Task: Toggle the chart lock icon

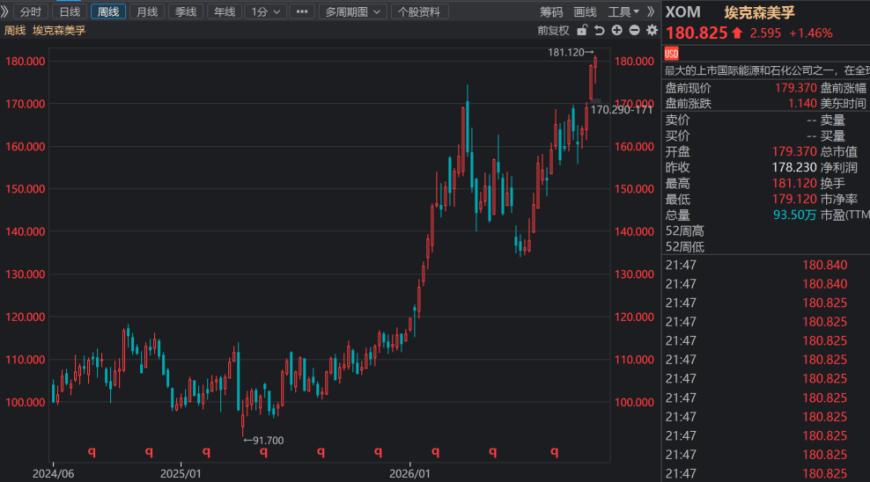Action: [581, 31]
